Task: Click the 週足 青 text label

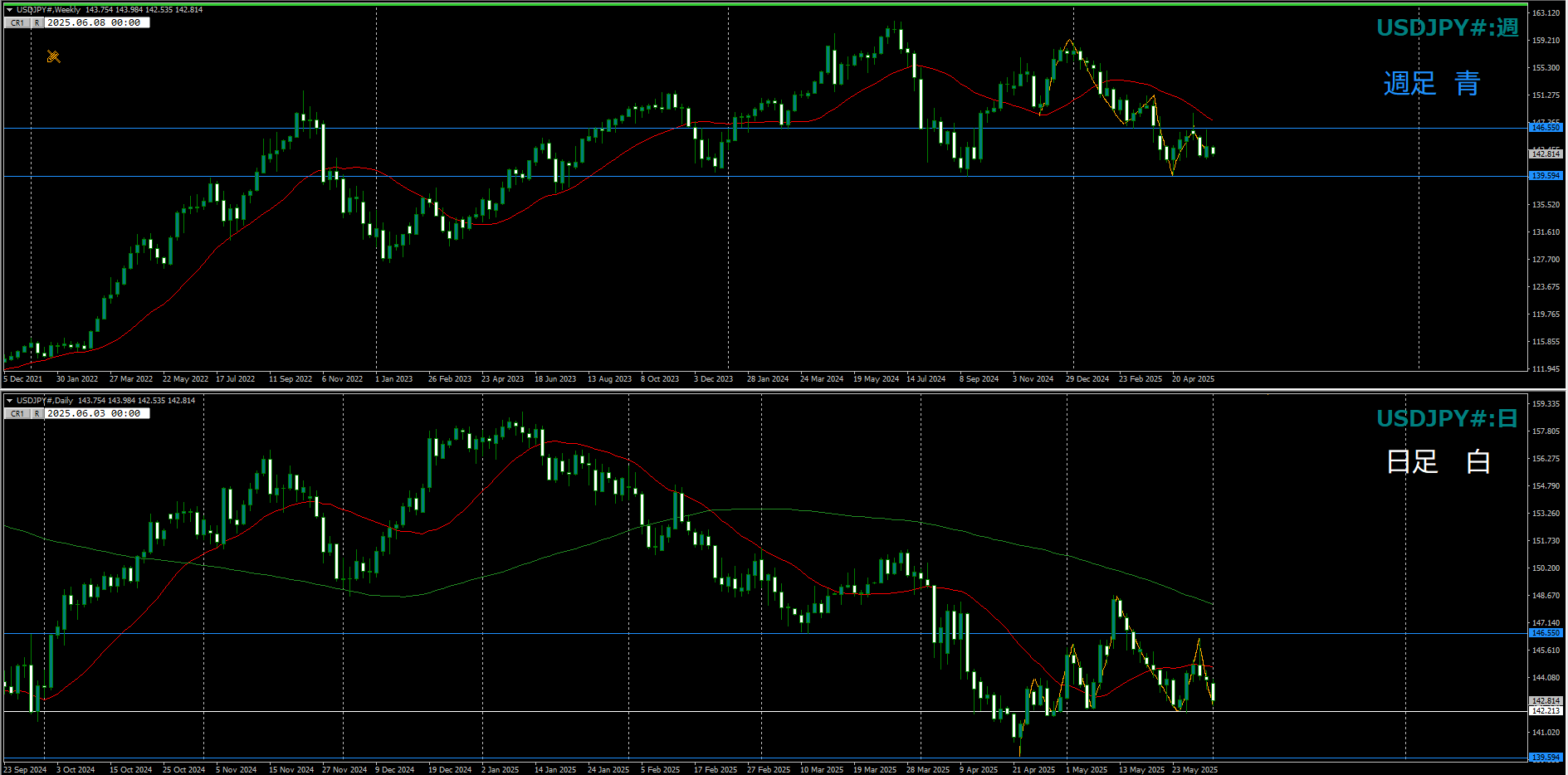Action: pyautogui.click(x=1432, y=84)
